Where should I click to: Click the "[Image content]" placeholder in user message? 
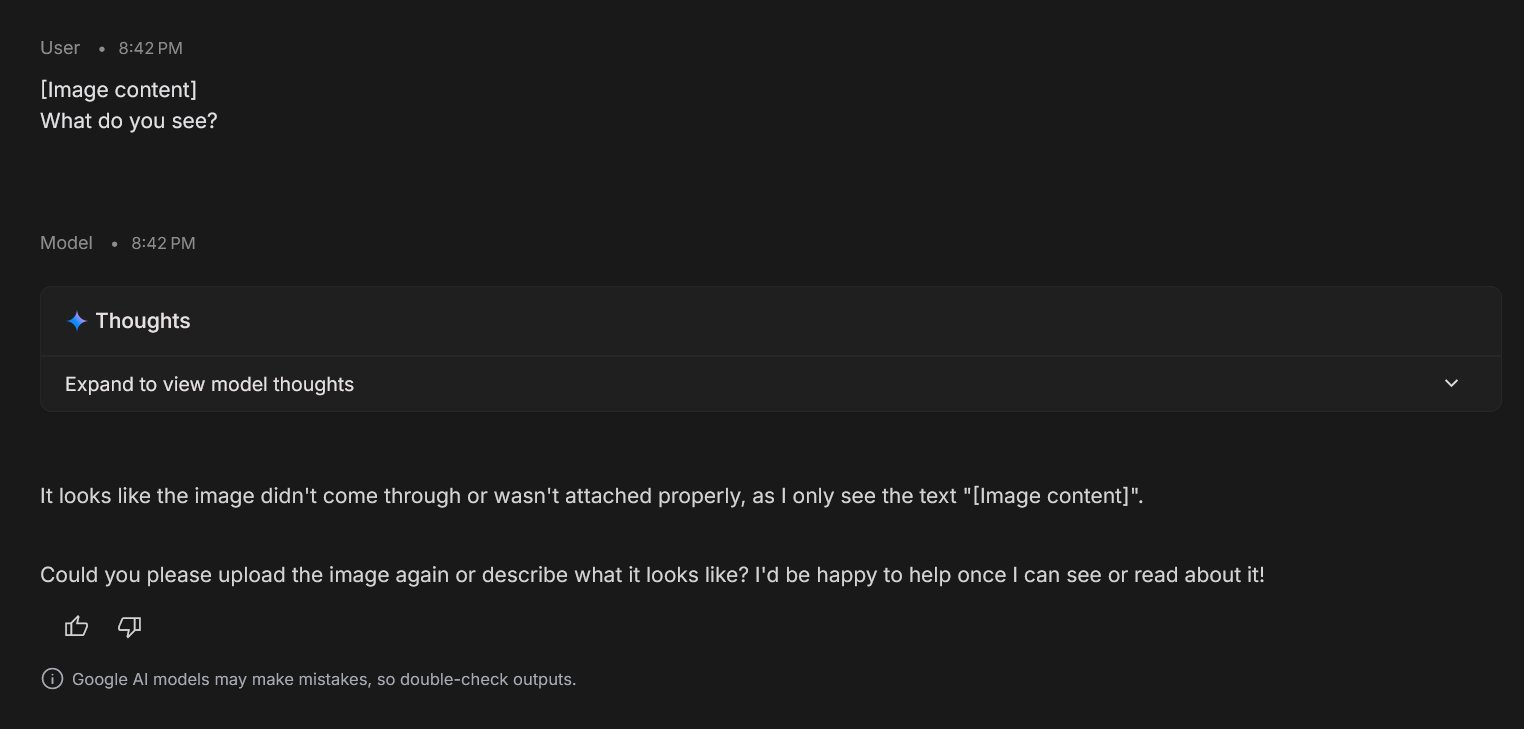click(x=118, y=90)
